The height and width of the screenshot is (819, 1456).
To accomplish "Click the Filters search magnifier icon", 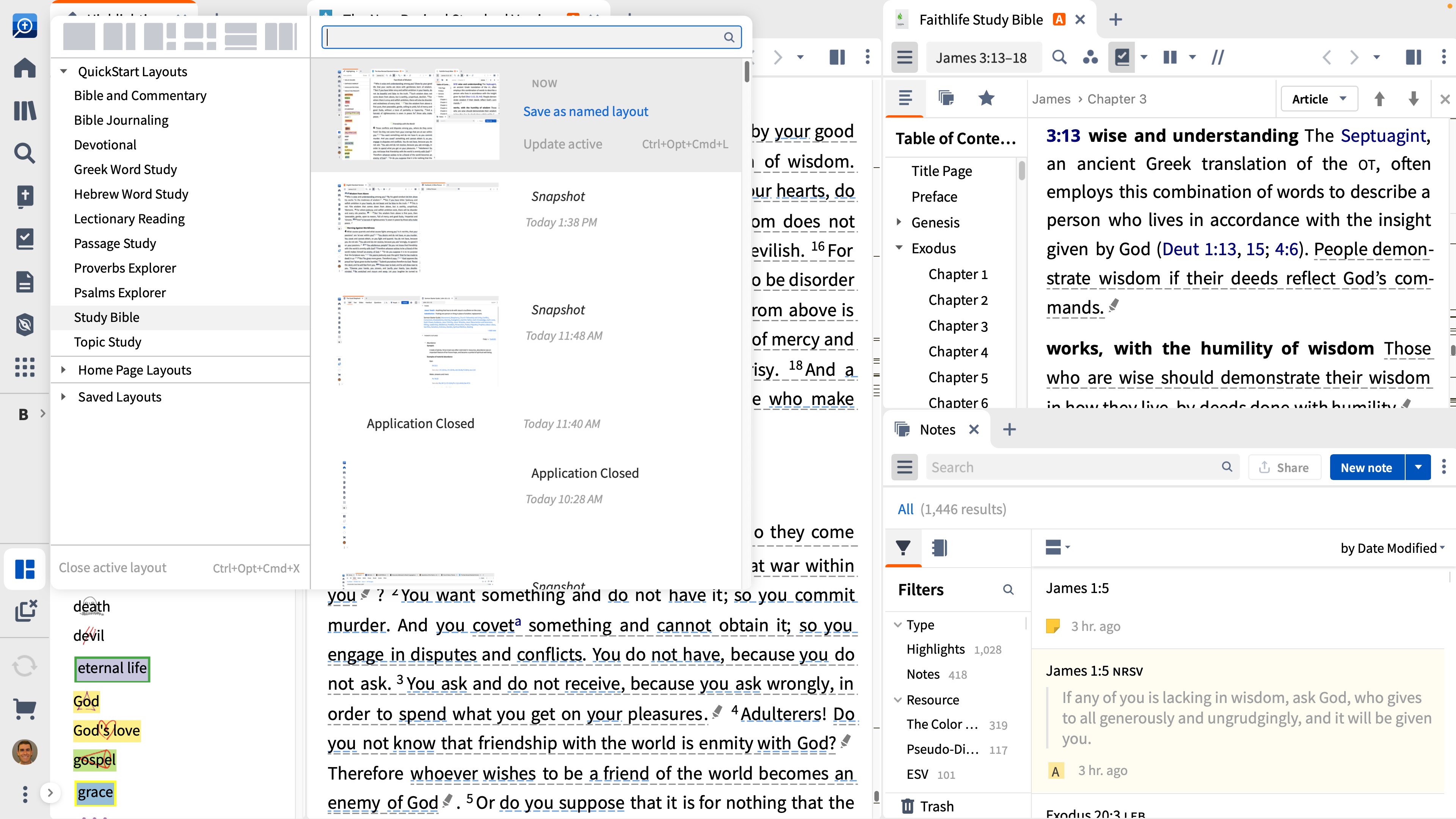I will [x=1008, y=590].
